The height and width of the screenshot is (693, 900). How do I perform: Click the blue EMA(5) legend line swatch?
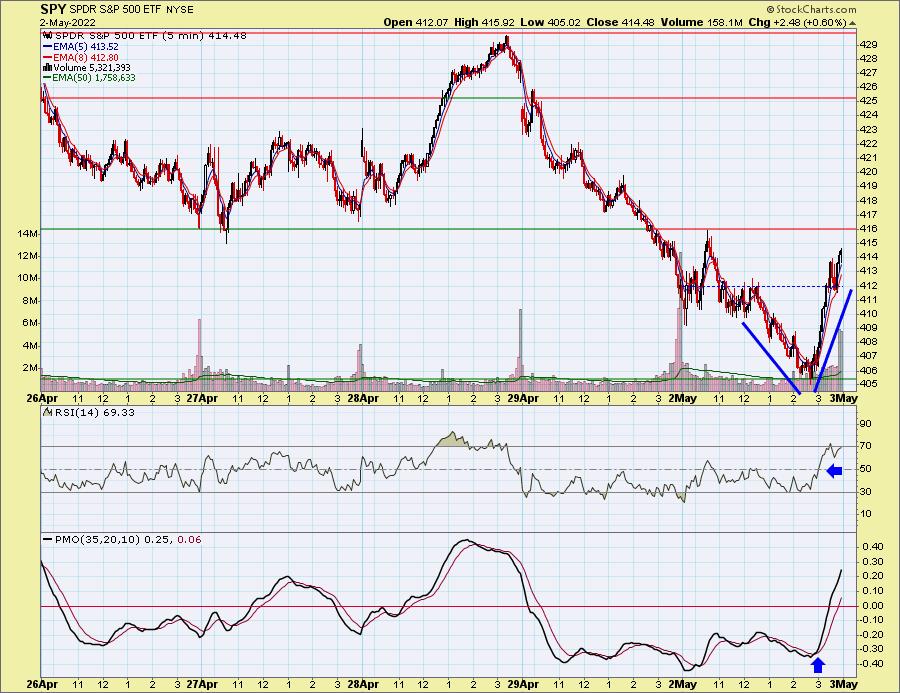click(47, 47)
